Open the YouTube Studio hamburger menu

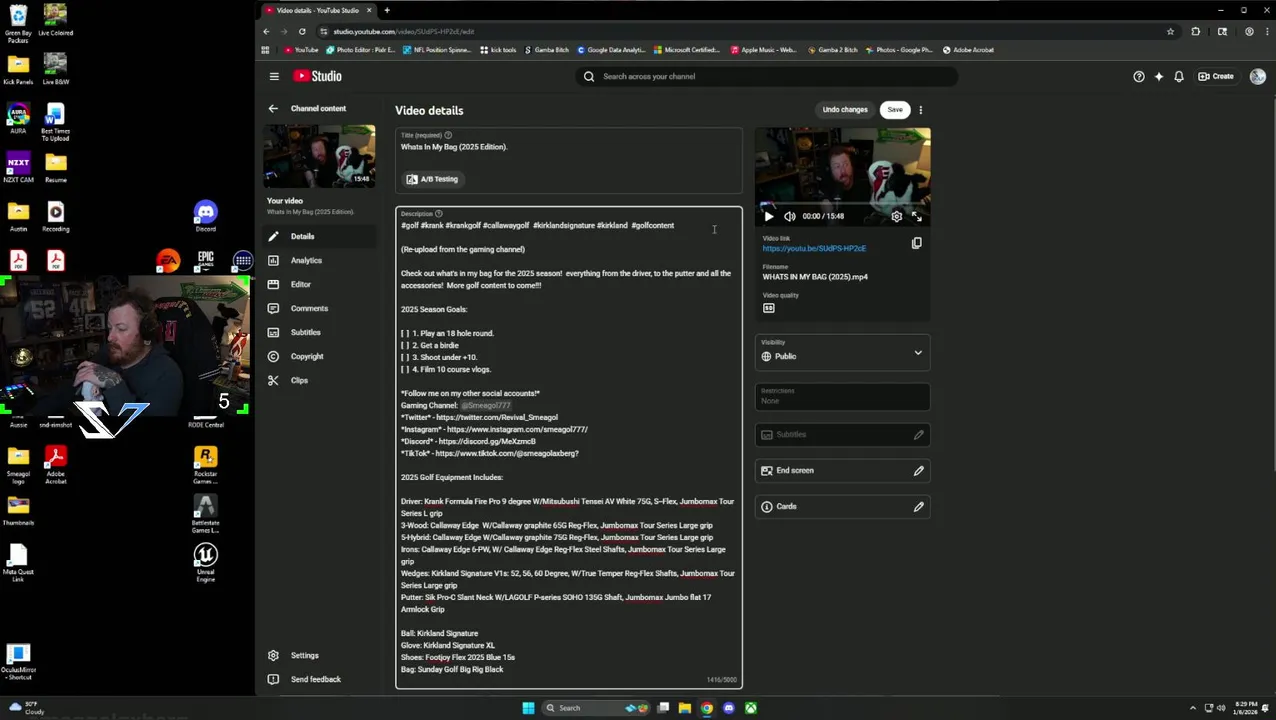274,76
